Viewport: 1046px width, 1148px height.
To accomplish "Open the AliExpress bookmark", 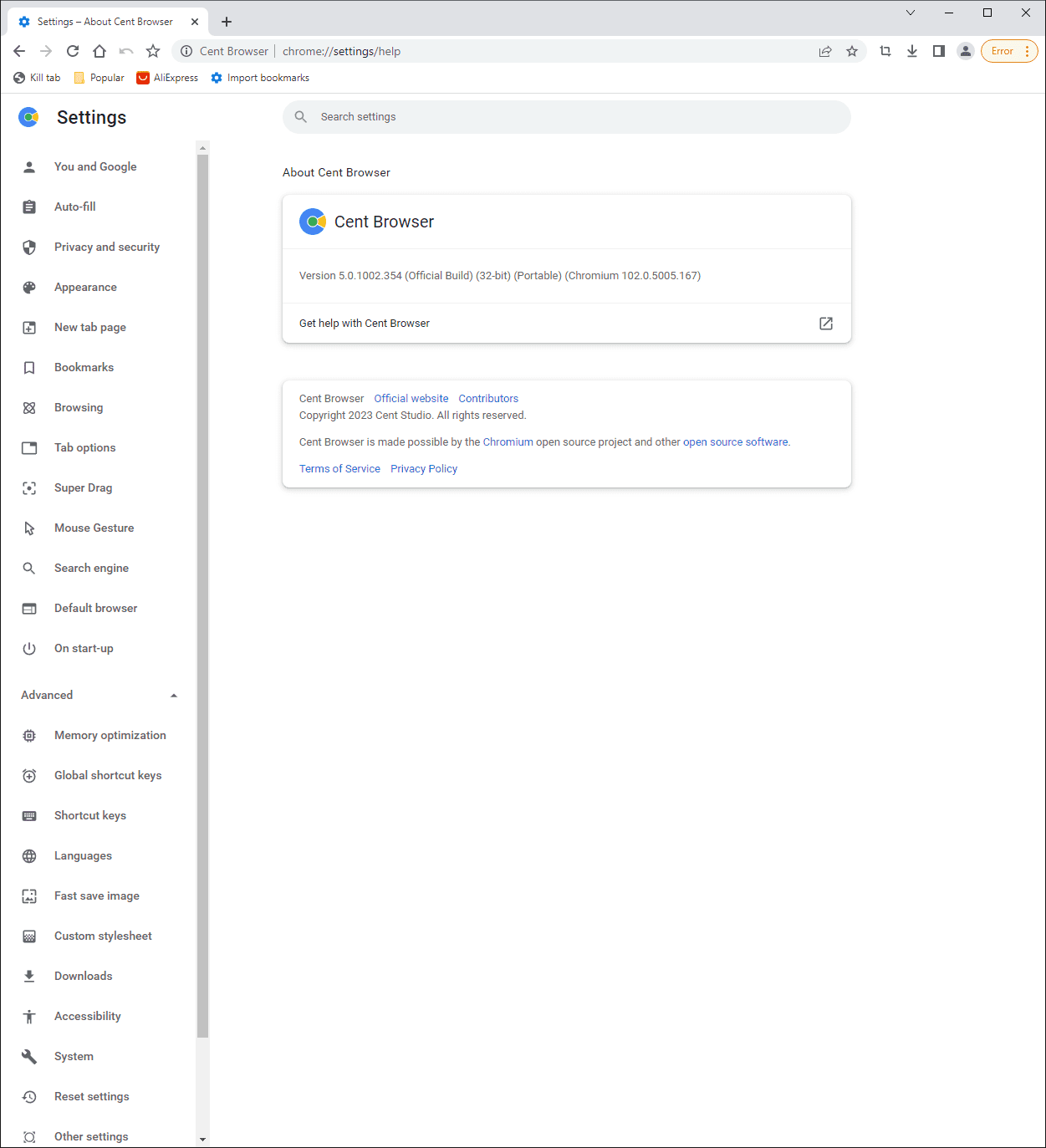I will coord(168,78).
